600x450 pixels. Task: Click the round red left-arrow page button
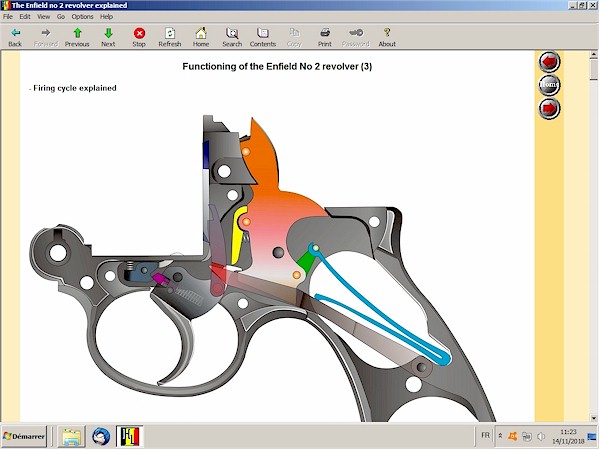pos(549,62)
